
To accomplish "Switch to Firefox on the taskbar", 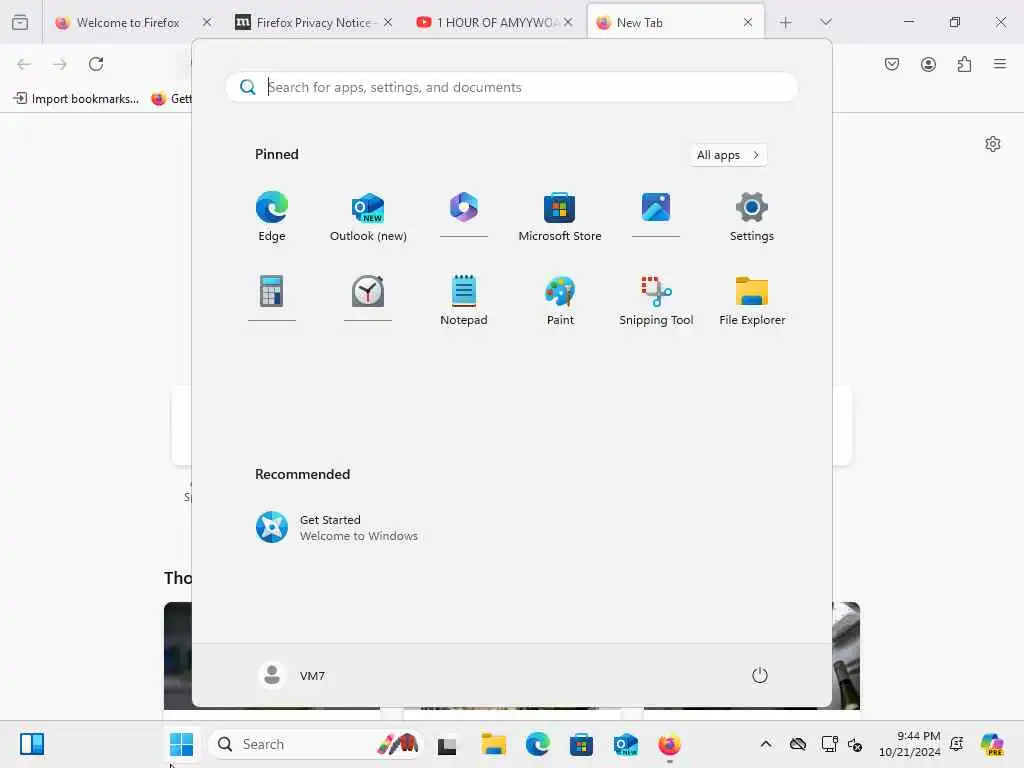I will coord(669,744).
